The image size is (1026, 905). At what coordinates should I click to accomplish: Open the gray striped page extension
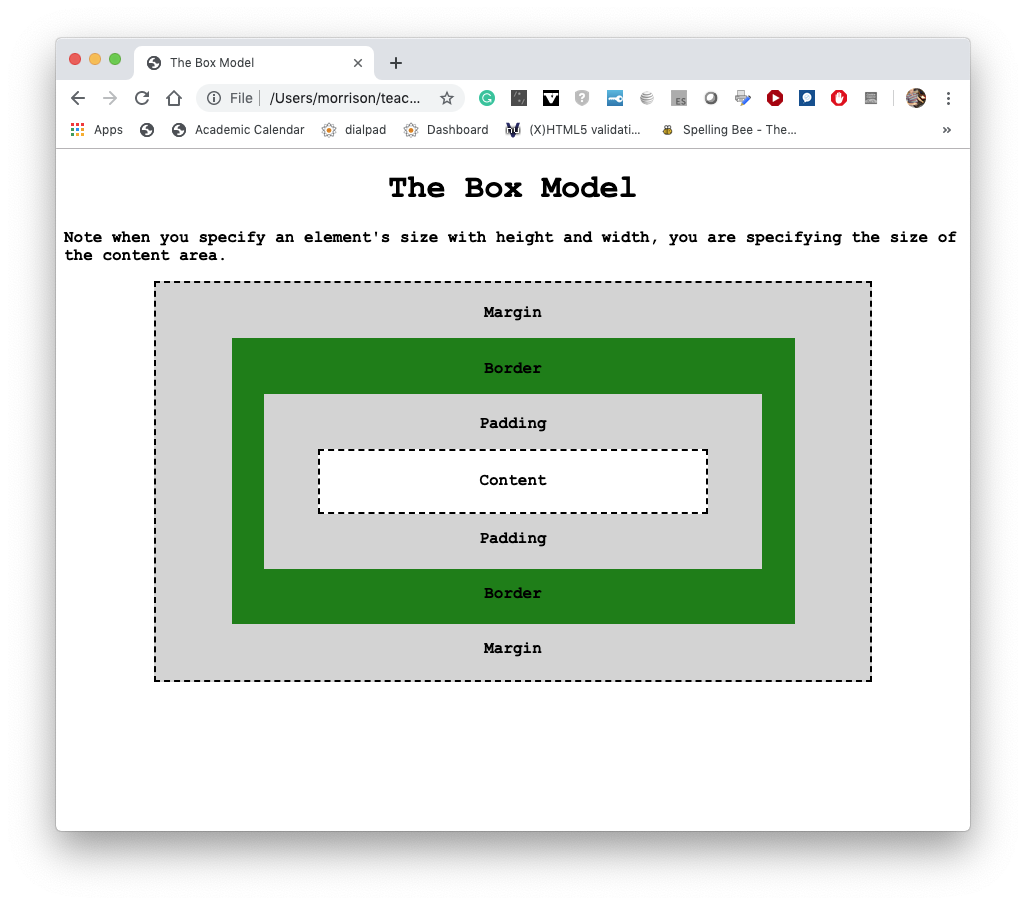tap(871, 98)
